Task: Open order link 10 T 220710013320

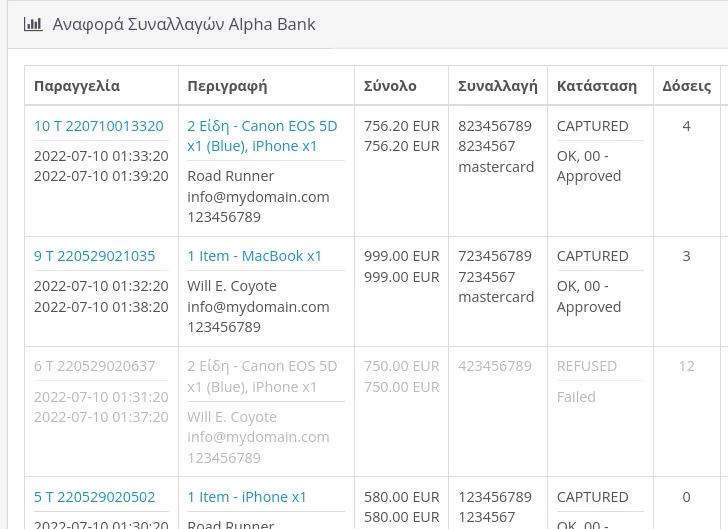Action: 98,126
